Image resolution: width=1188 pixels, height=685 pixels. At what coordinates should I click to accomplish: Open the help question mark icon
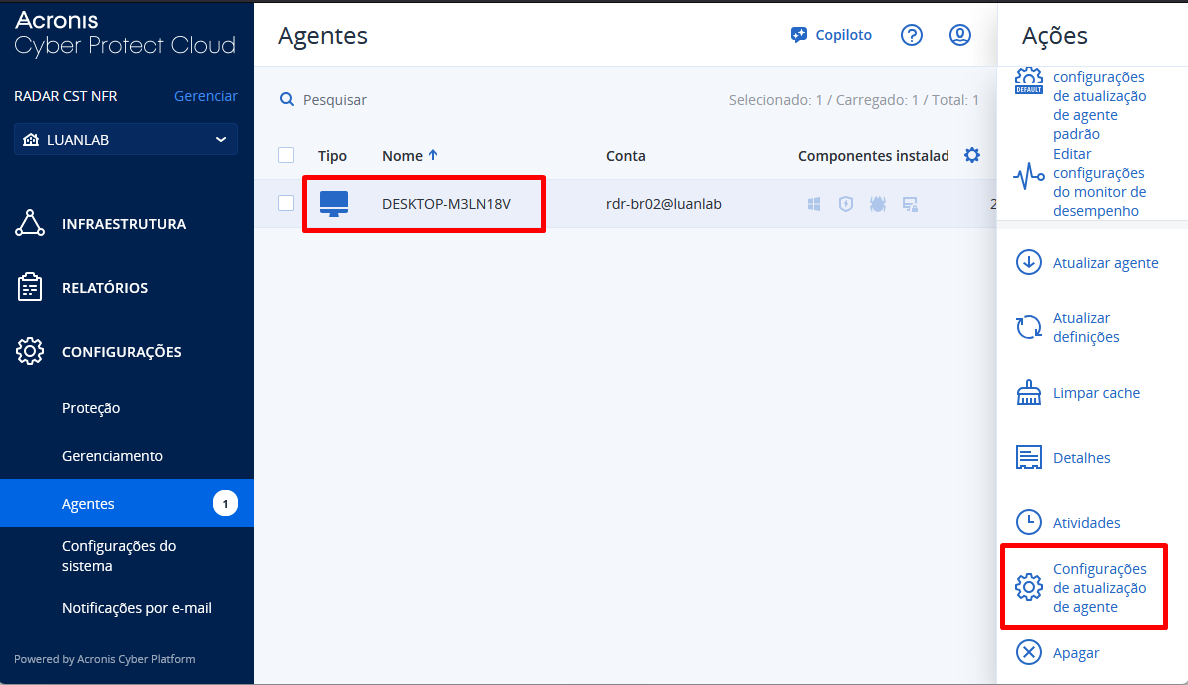tap(911, 35)
